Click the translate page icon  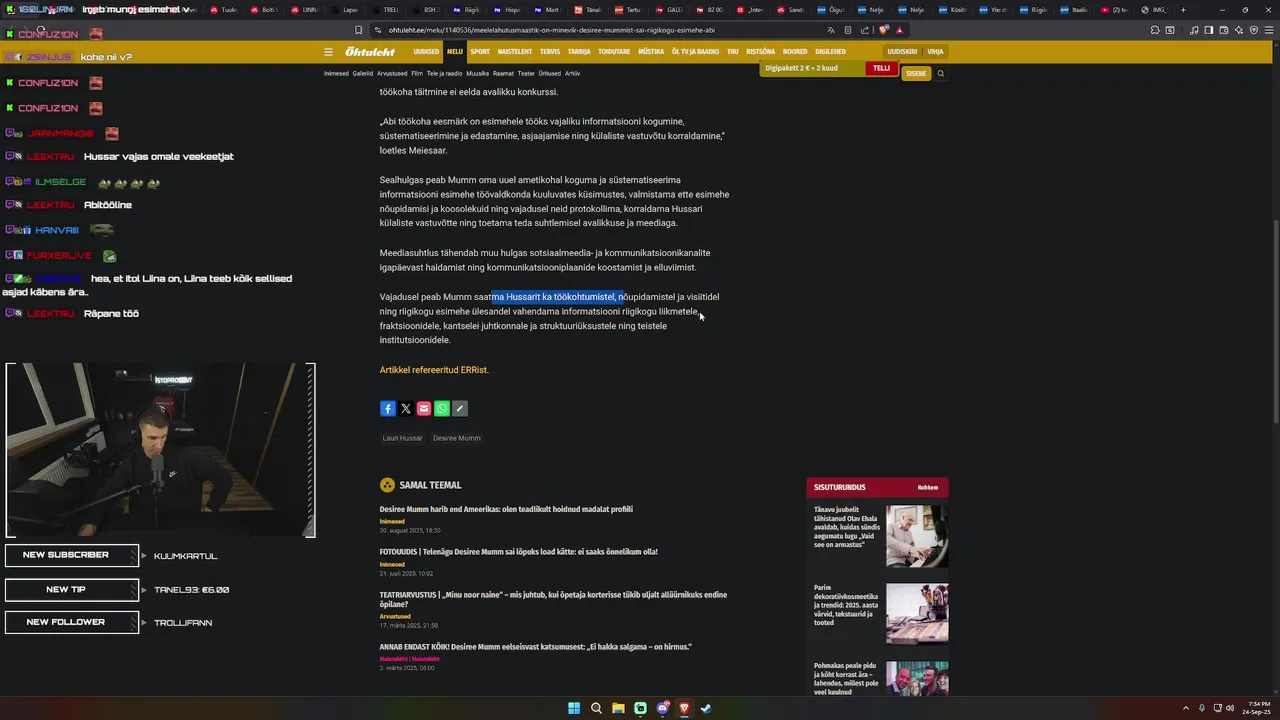830,30
